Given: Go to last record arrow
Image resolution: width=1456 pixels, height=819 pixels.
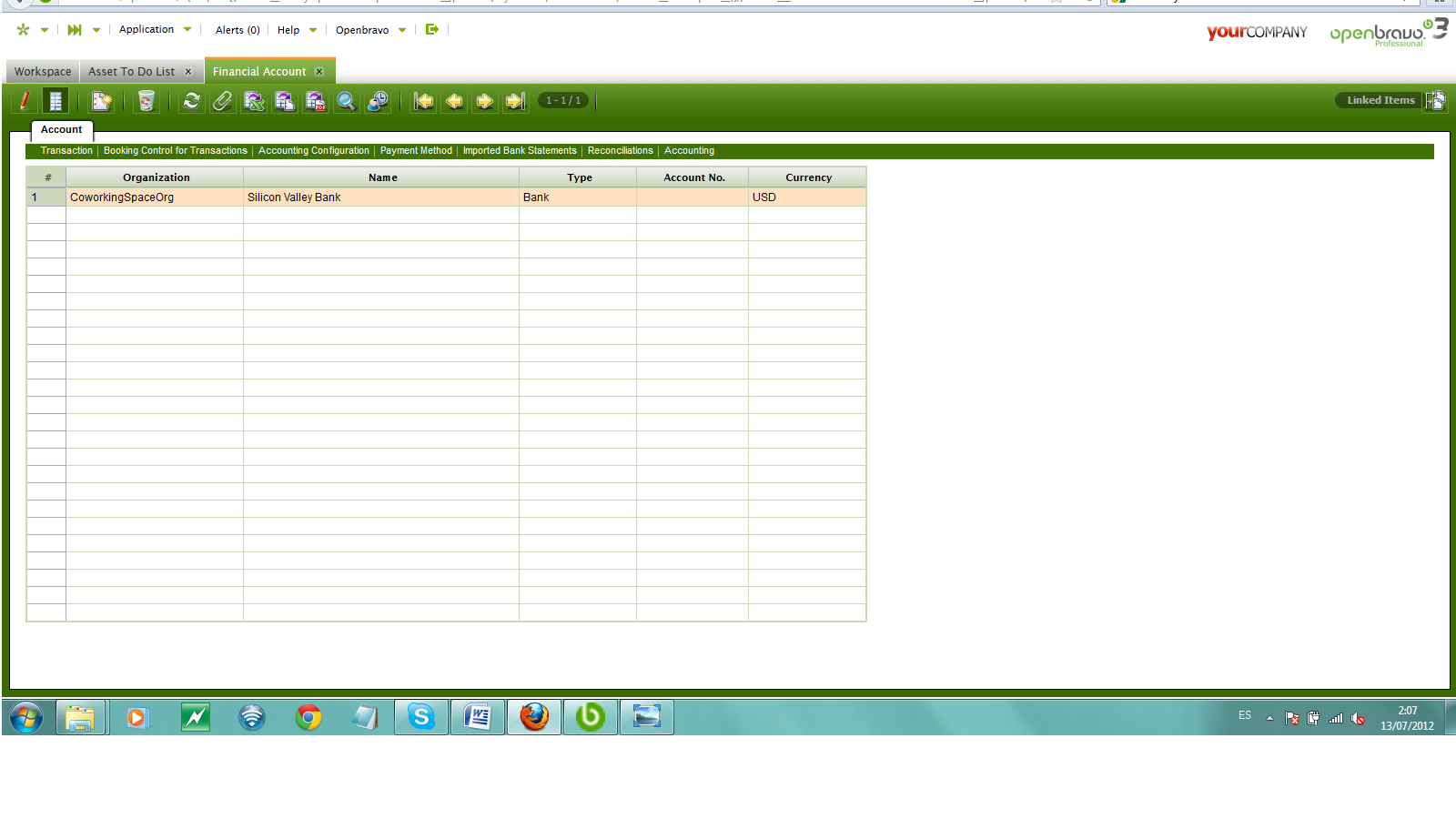Looking at the screenshot, I should (515, 101).
